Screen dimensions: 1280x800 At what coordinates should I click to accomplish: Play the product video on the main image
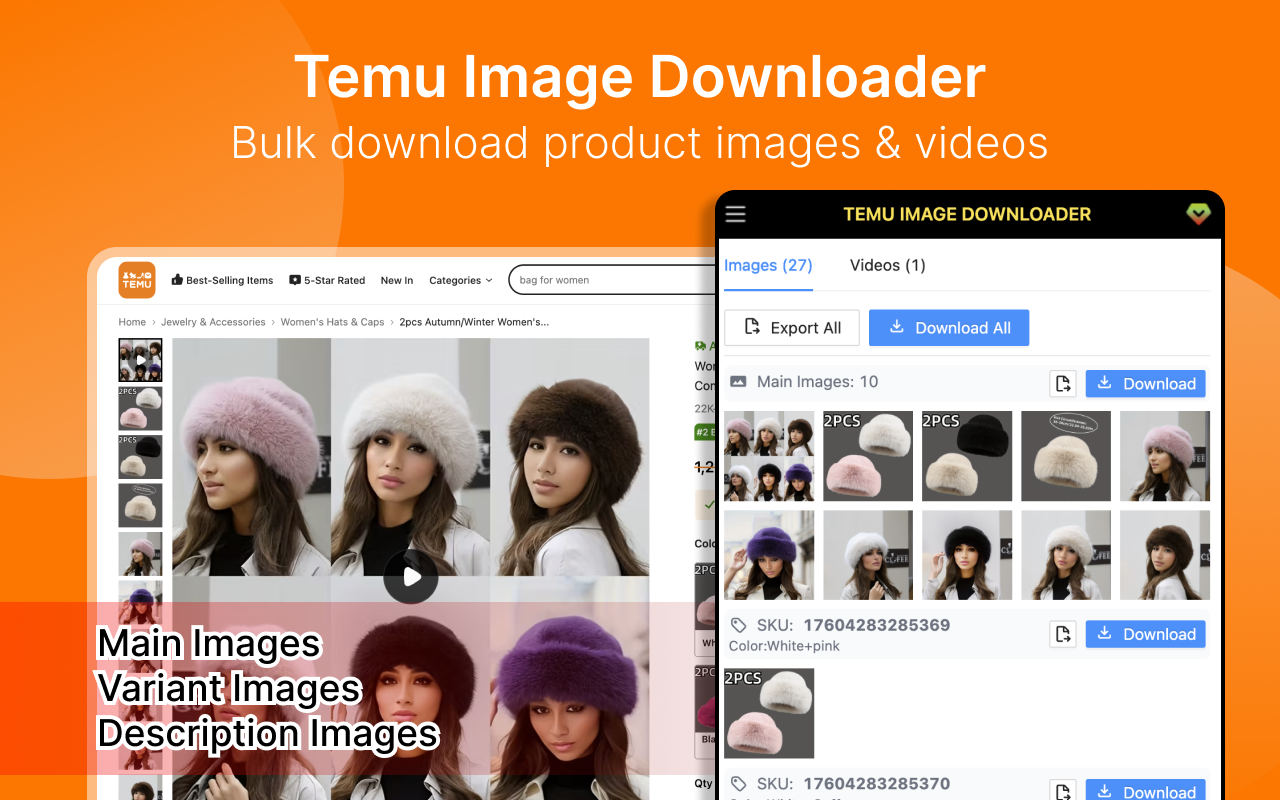pyautogui.click(x=411, y=576)
